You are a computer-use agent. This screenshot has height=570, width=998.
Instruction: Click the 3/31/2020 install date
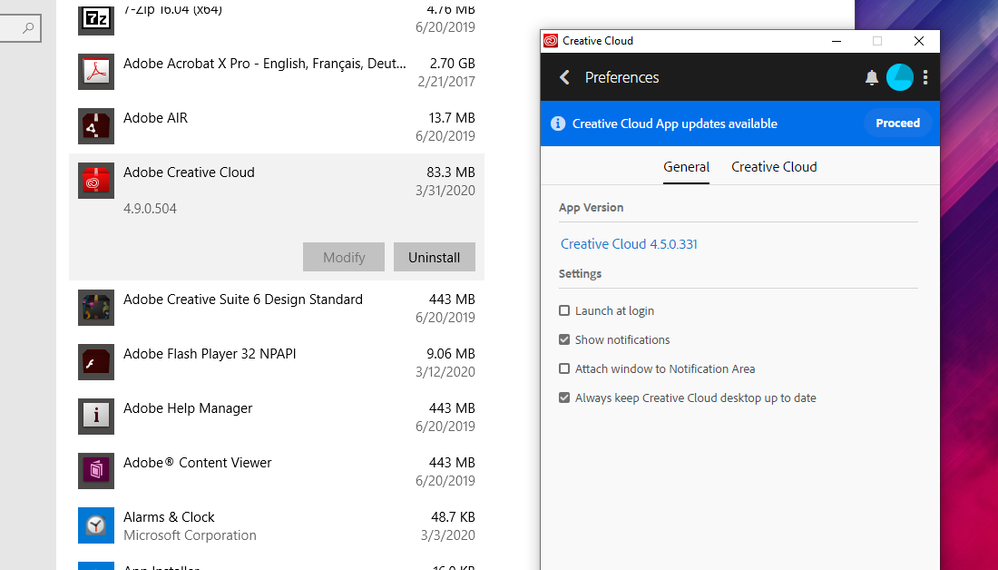(x=445, y=190)
